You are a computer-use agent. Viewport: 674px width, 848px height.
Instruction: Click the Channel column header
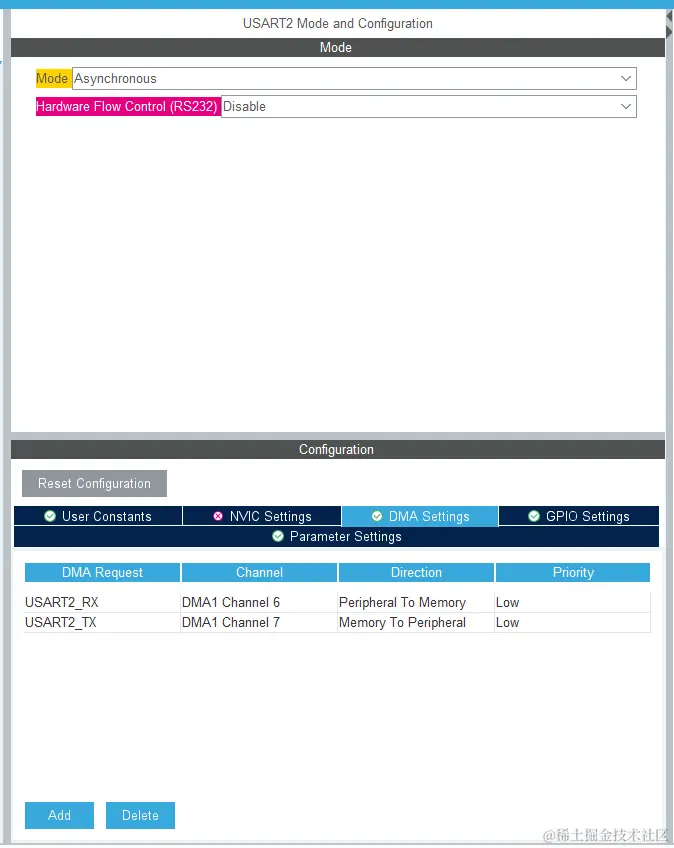(x=259, y=572)
